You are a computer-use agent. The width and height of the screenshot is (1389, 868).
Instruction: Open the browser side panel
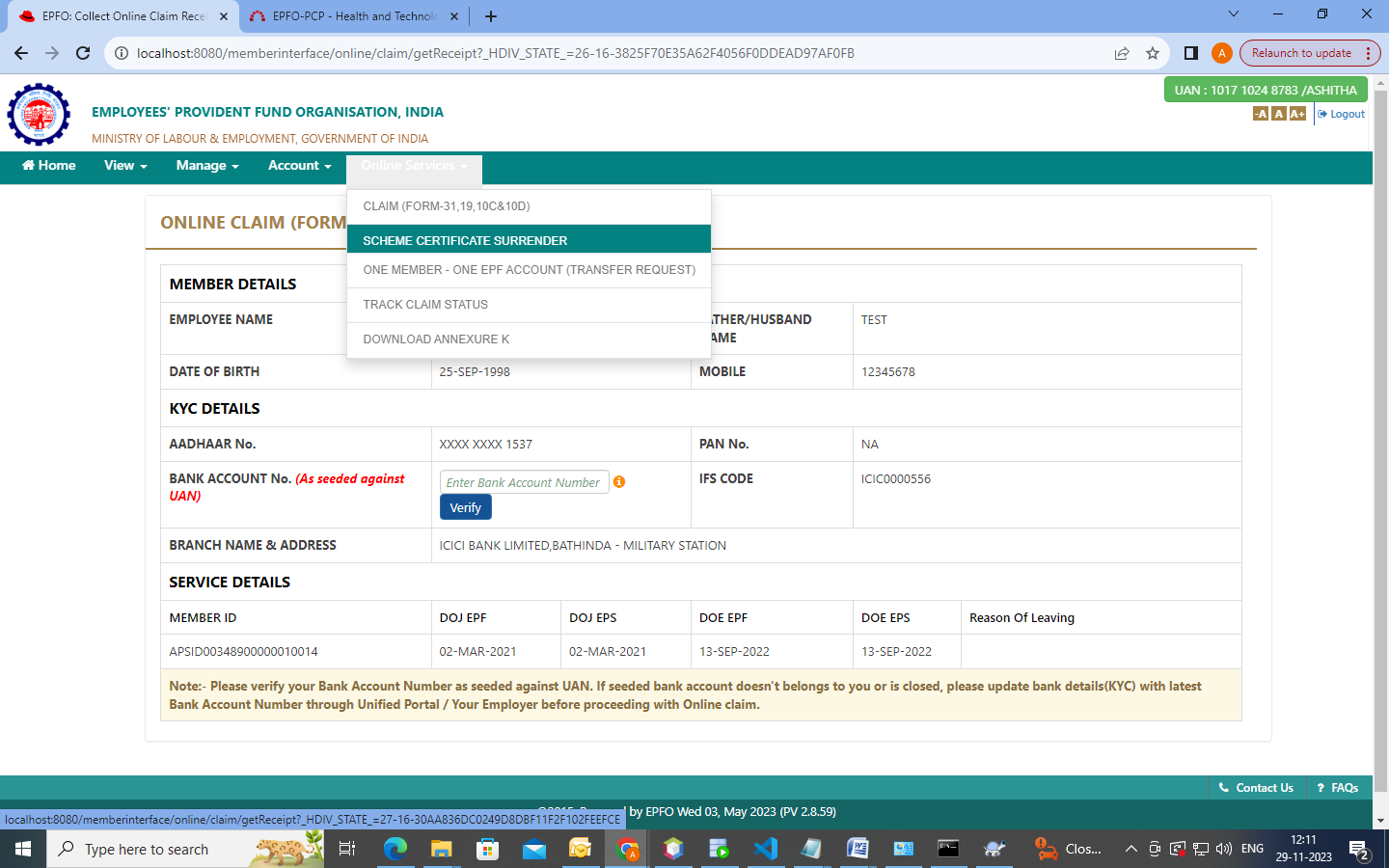[x=1191, y=53]
